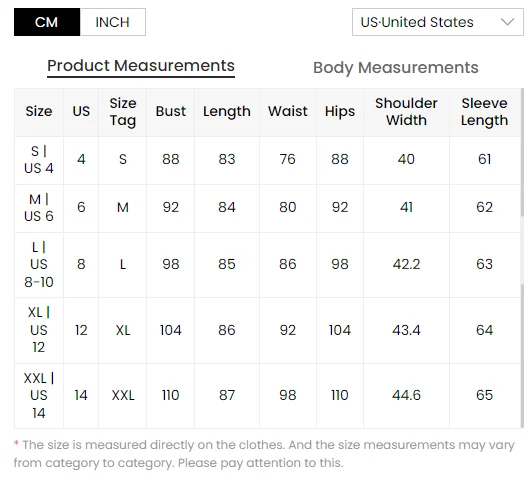Click the 42.2 shoulder width cell

pos(406,265)
